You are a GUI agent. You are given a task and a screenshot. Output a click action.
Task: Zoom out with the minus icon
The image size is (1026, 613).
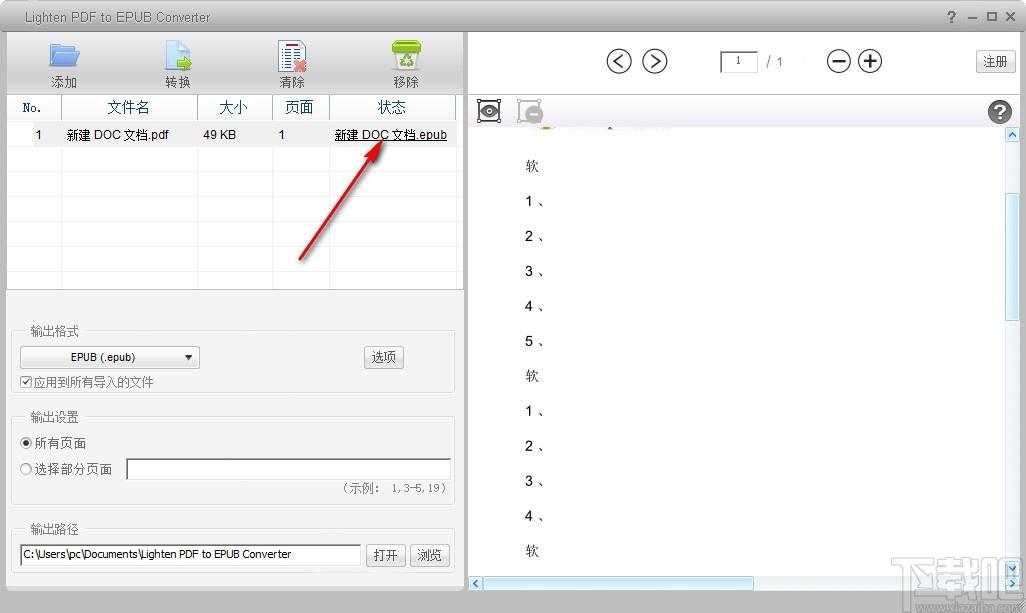pyautogui.click(x=838, y=61)
